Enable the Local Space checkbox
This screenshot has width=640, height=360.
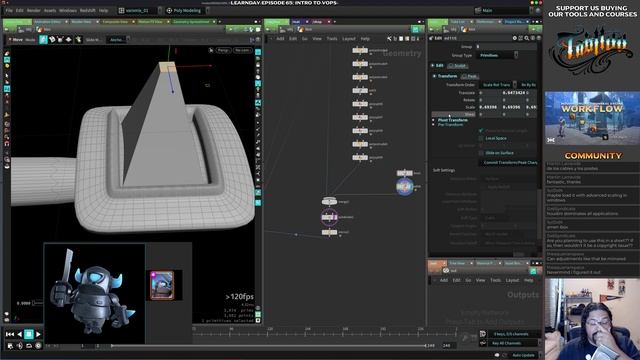pos(481,138)
